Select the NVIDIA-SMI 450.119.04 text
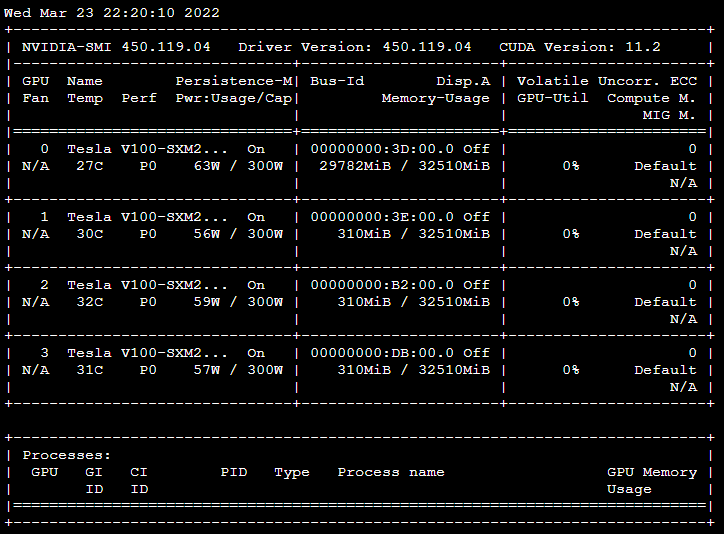The image size is (724, 534). pos(116,47)
